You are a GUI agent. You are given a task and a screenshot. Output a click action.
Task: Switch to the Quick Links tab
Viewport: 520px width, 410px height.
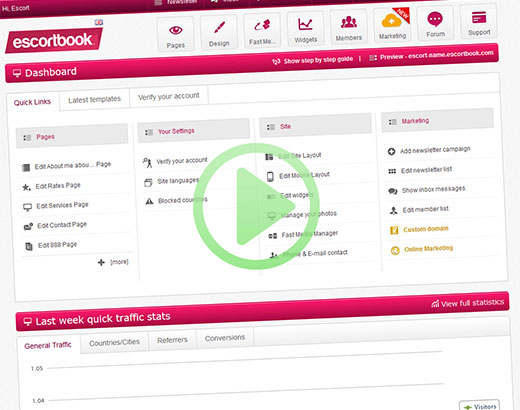(32, 102)
